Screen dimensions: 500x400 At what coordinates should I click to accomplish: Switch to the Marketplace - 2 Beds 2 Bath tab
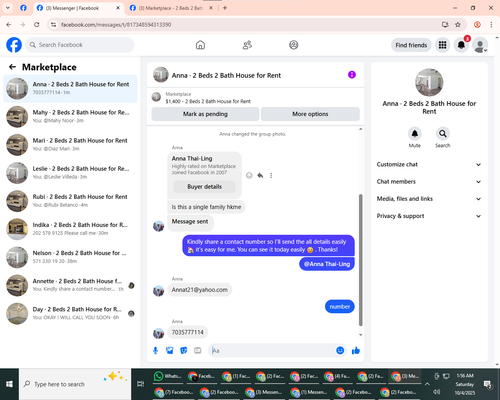tap(171, 8)
